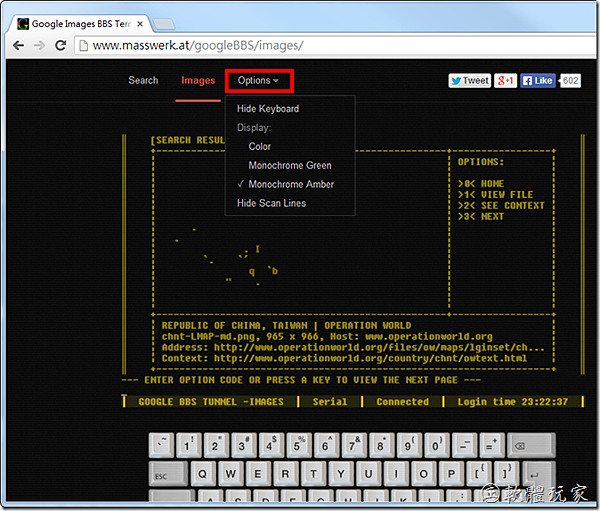
Task: Tap the Q key on virtual keyboard
Action: 202,473
